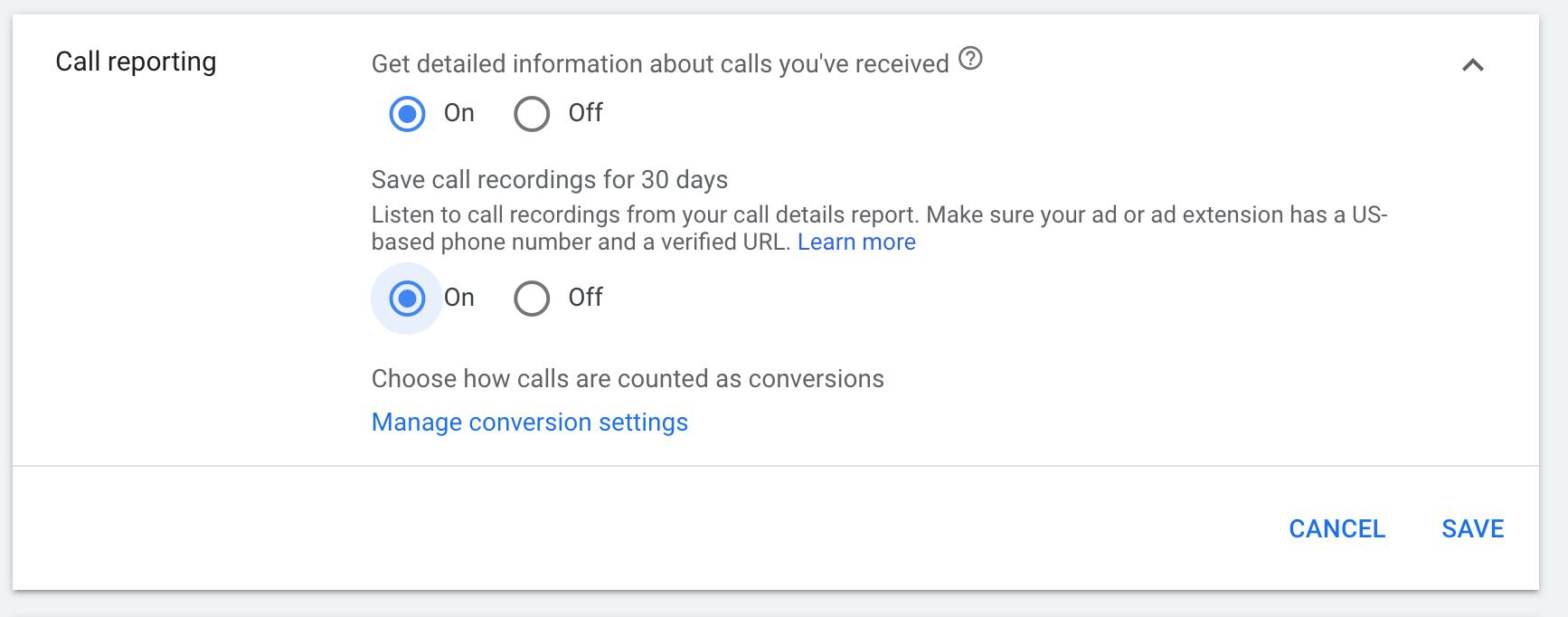1568x617 pixels.
Task: Open the Learn more link
Action: [856, 242]
